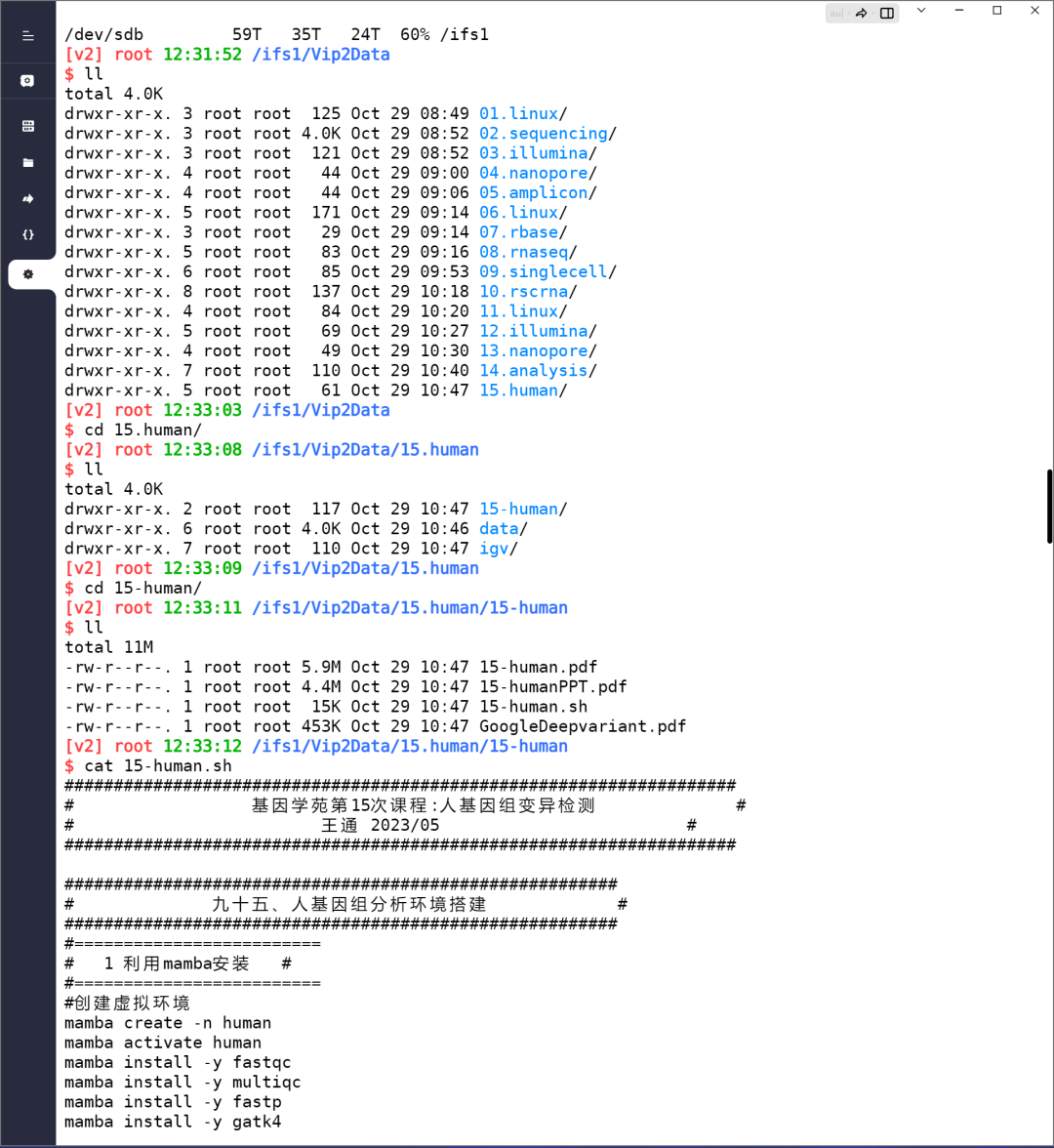Click the 10.rscrna/ directory name
1054x1148 pixels.
[x=528, y=291]
